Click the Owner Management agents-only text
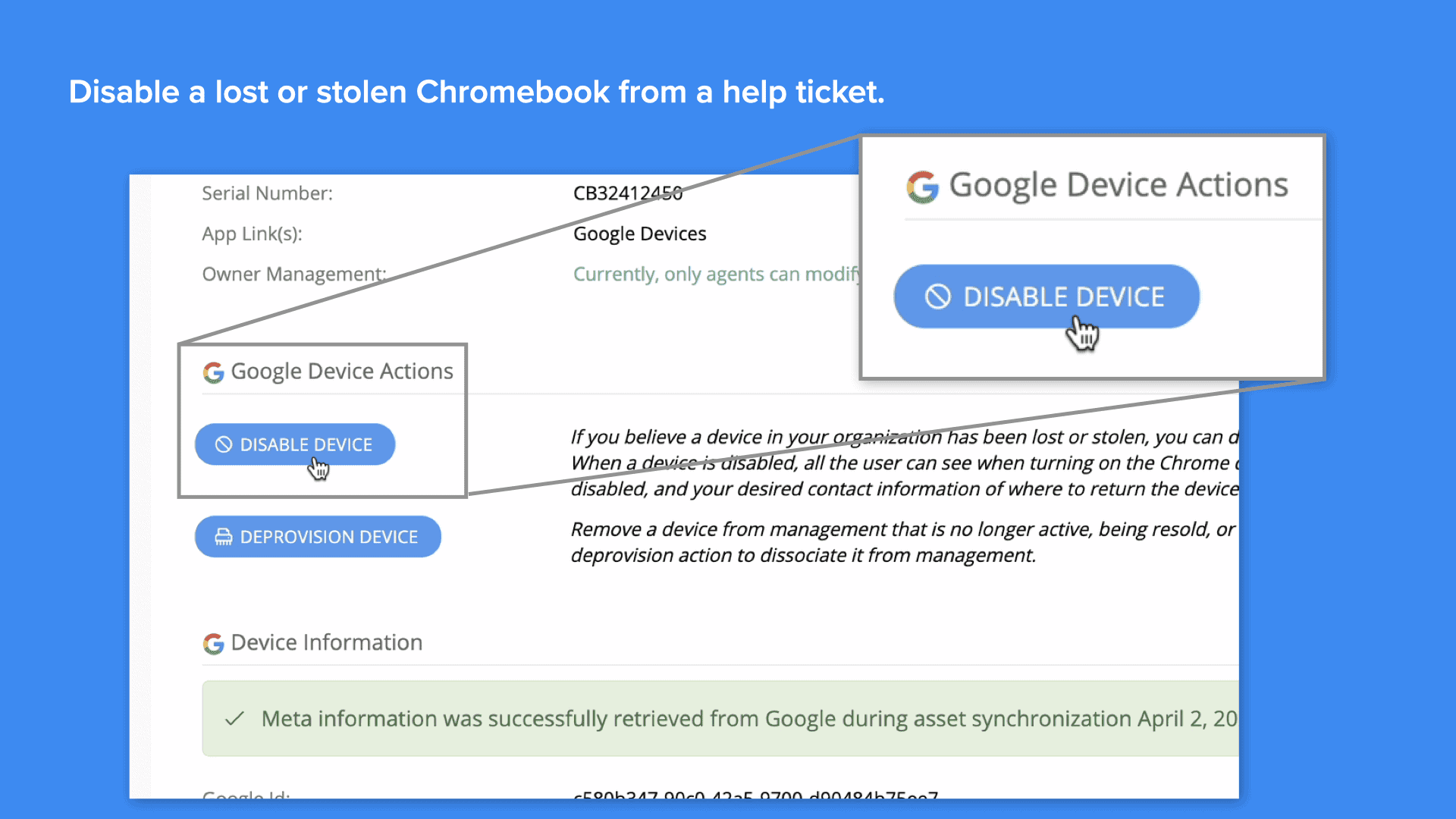 (x=717, y=274)
